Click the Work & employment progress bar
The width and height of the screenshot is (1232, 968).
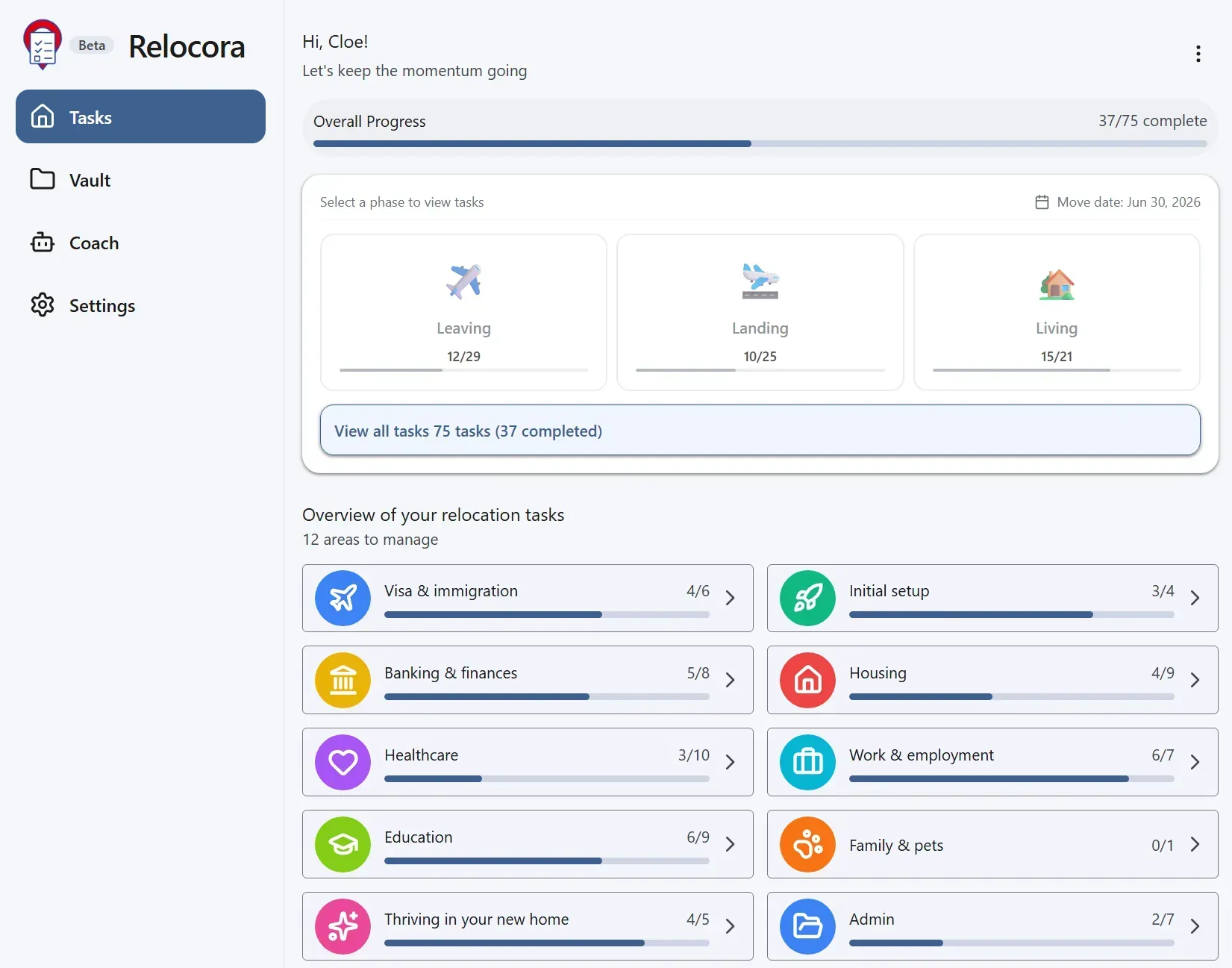coord(1011,778)
